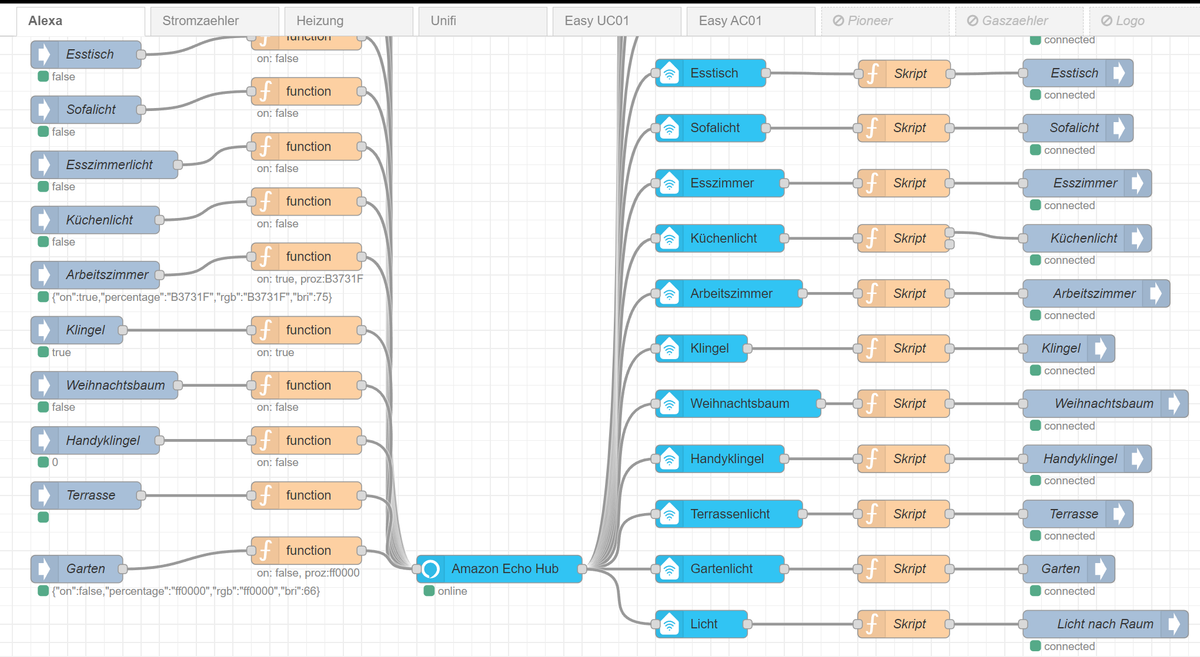Click input arrow icon of Sofalicht node
The width and height of the screenshot is (1200, 657).
click(x=44, y=110)
